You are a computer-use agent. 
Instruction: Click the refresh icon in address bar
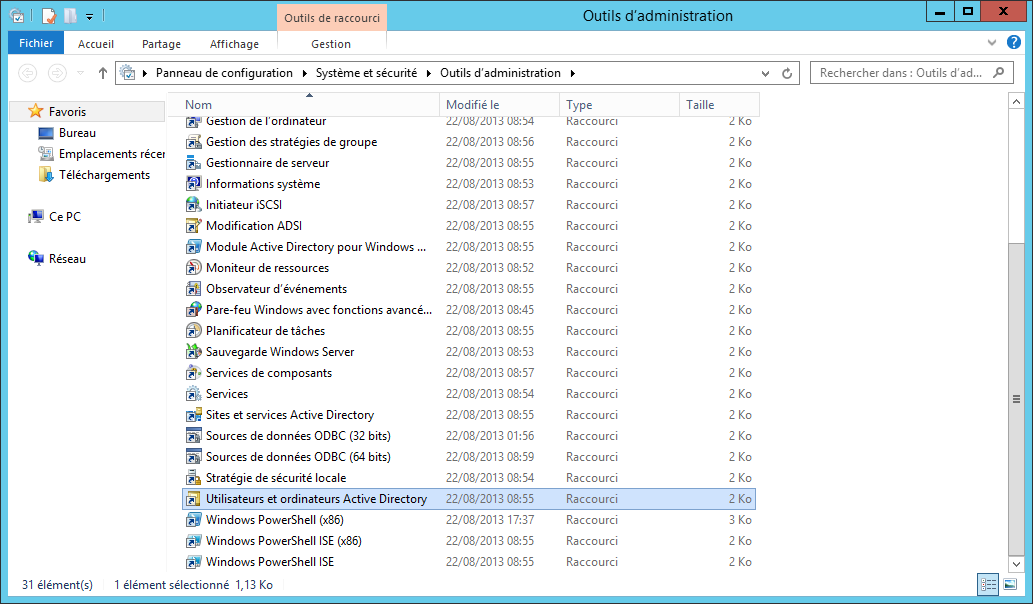787,73
